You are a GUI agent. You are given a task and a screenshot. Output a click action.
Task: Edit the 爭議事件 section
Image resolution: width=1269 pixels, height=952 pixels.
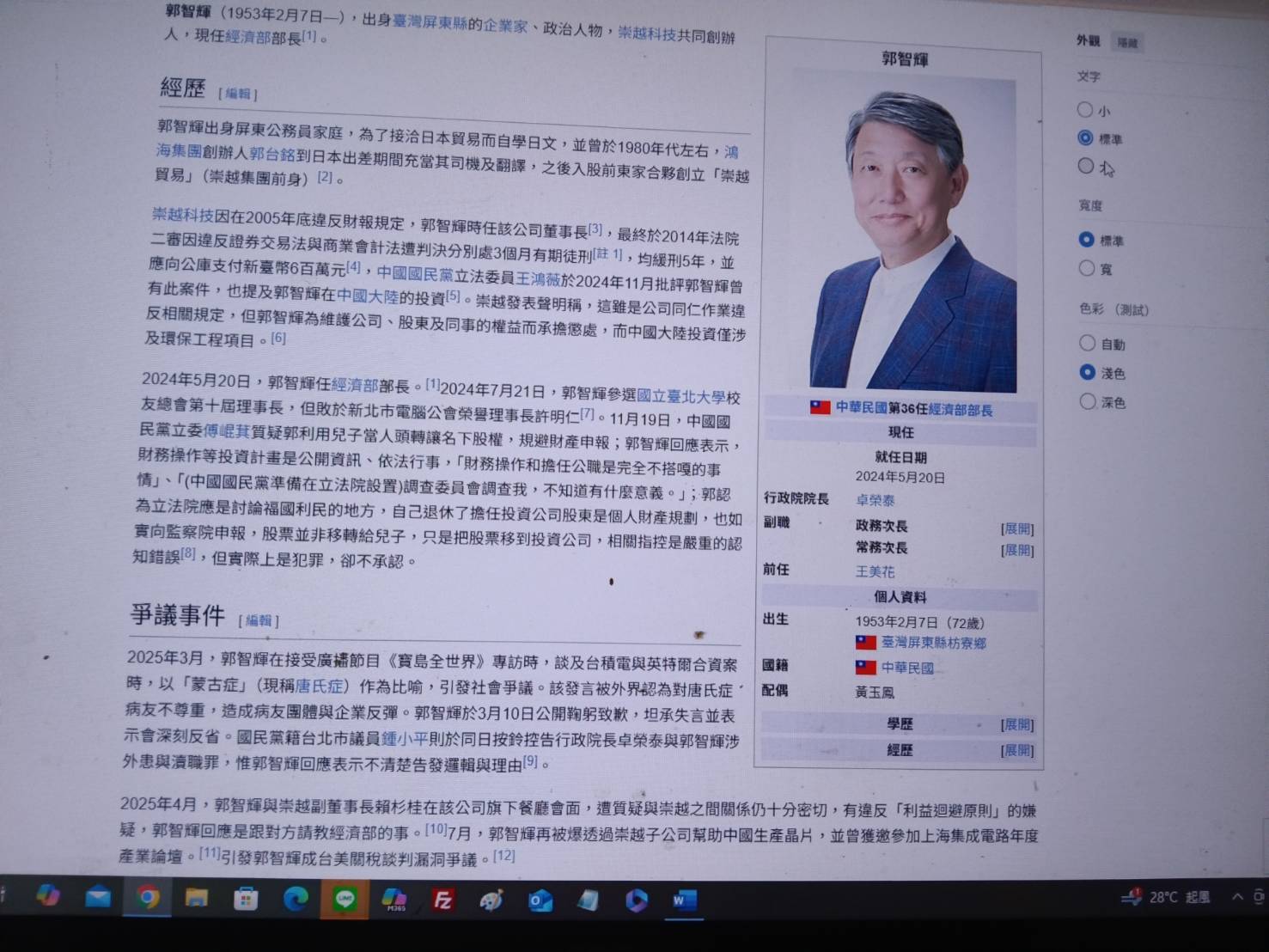[x=259, y=620]
